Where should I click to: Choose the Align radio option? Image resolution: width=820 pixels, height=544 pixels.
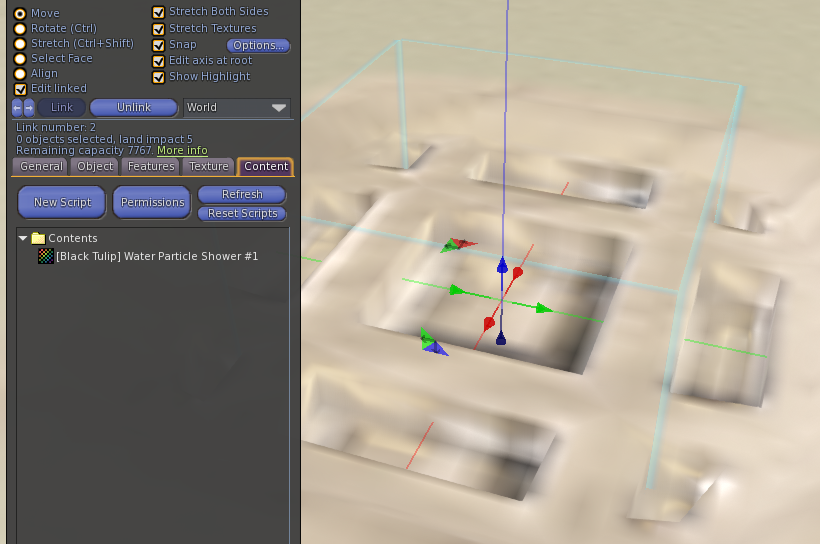20,74
